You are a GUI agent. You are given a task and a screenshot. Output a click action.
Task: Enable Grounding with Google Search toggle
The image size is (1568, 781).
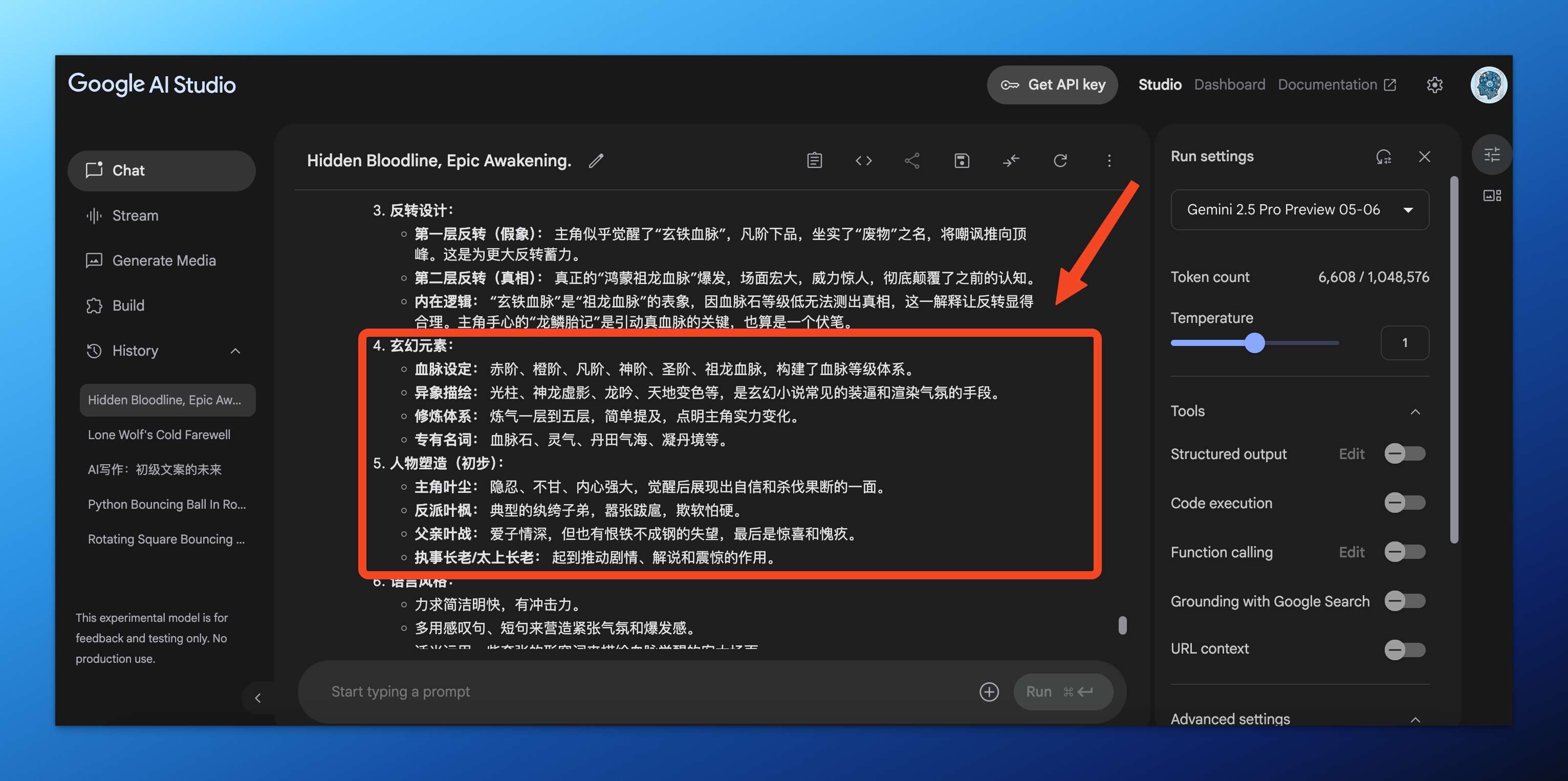tap(1404, 601)
